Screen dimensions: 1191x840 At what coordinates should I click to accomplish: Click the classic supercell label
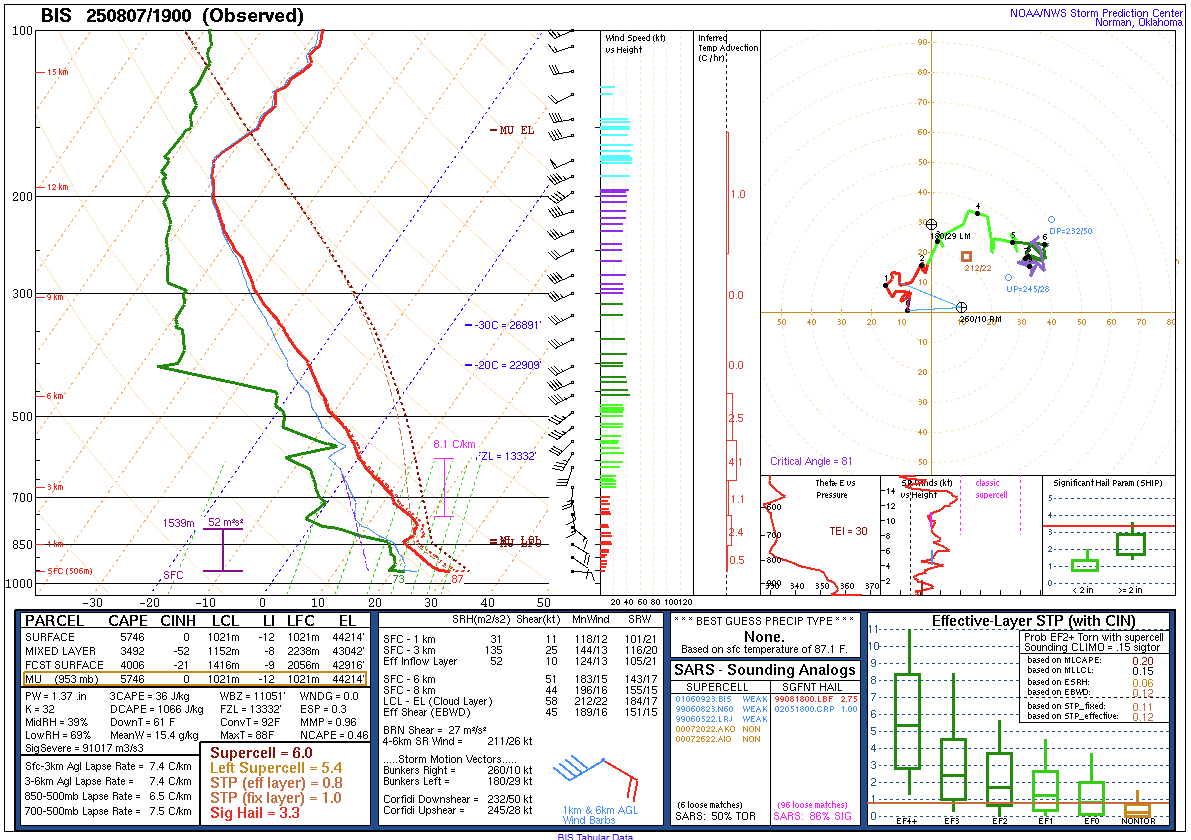[991, 489]
